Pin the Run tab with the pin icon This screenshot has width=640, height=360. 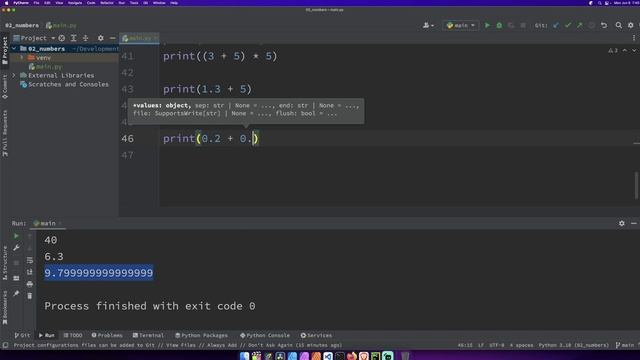(x=16, y=293)
